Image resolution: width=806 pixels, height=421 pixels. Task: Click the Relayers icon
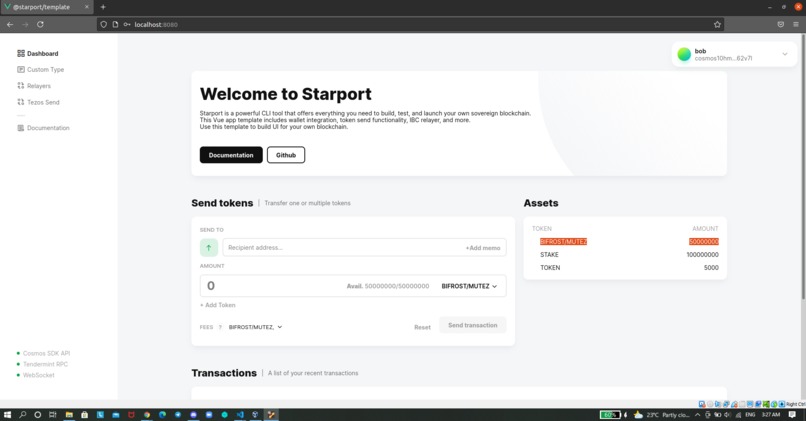[21, 86]
